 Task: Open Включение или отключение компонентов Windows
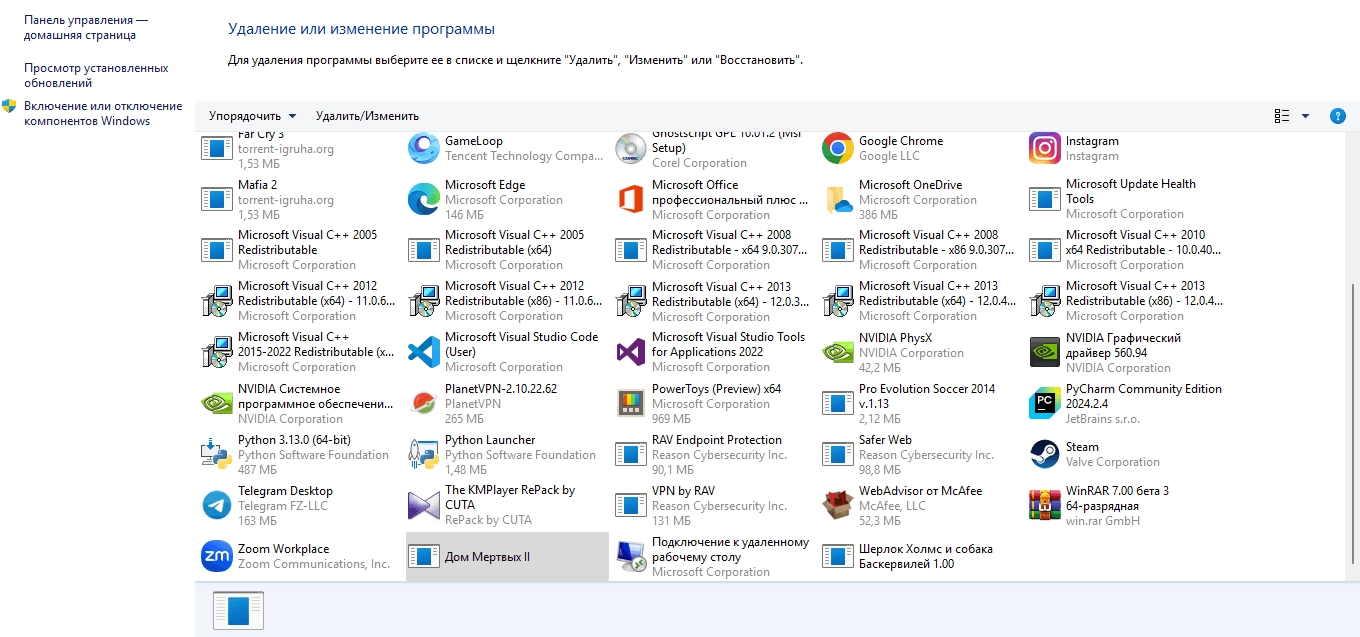click(103, 113)
